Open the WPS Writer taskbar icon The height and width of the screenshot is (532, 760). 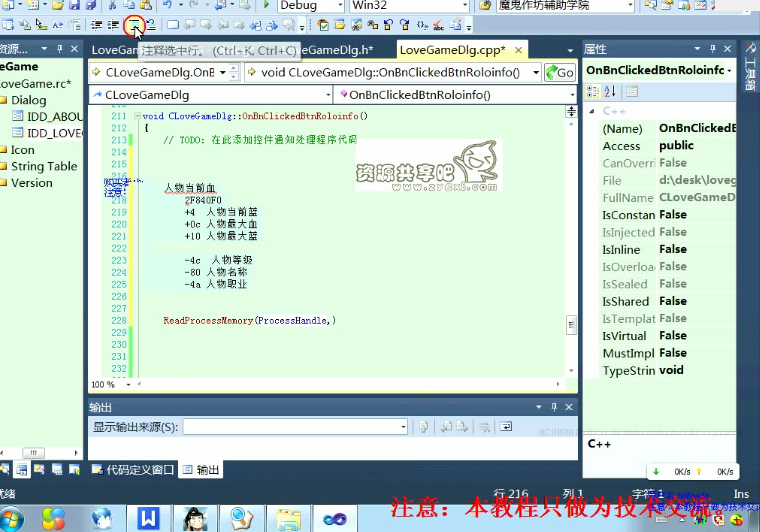tap(148, 519)
